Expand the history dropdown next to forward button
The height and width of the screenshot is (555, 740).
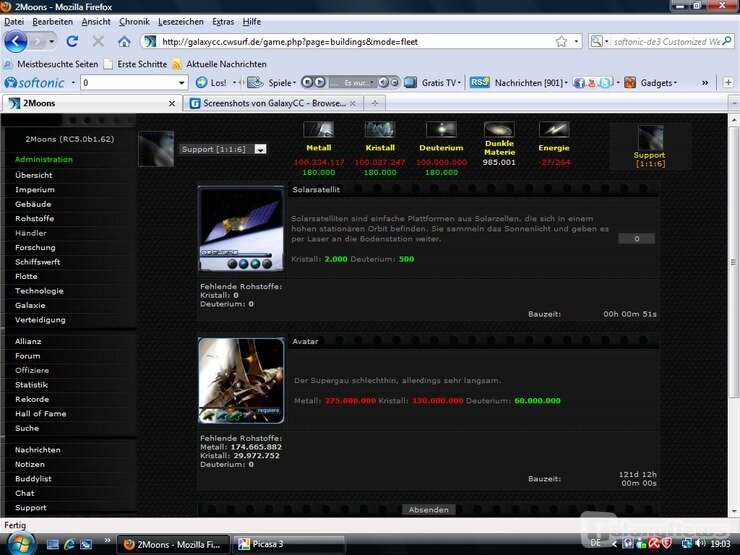tap(51, 42)
